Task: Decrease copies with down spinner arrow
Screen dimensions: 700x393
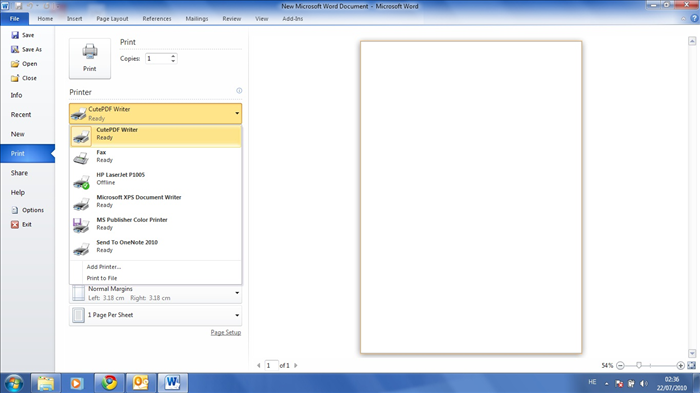Action: click(x=173, y=61)
